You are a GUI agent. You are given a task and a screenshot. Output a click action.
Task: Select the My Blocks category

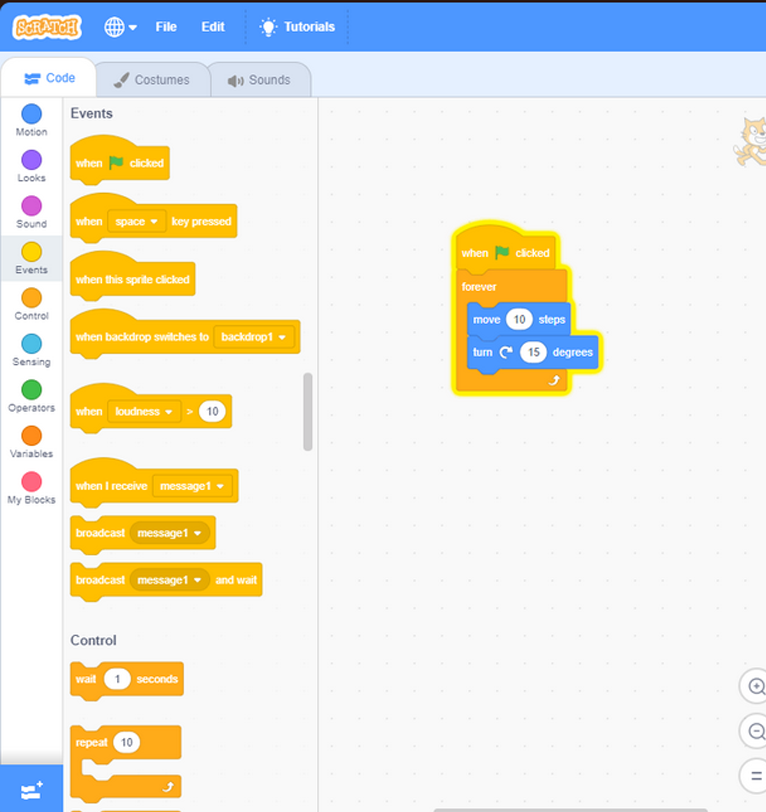tap(31, 488)
